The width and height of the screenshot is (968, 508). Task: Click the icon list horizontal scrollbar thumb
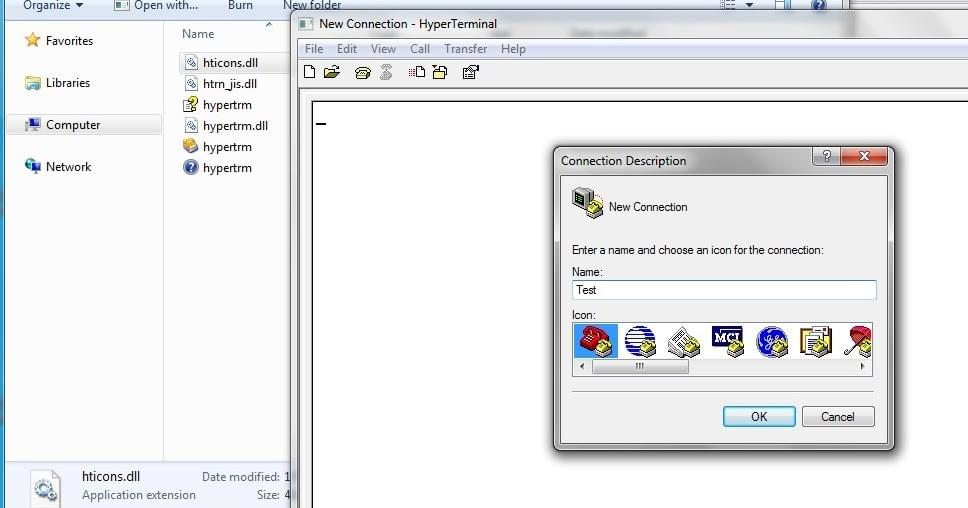(x=640, y=366)
